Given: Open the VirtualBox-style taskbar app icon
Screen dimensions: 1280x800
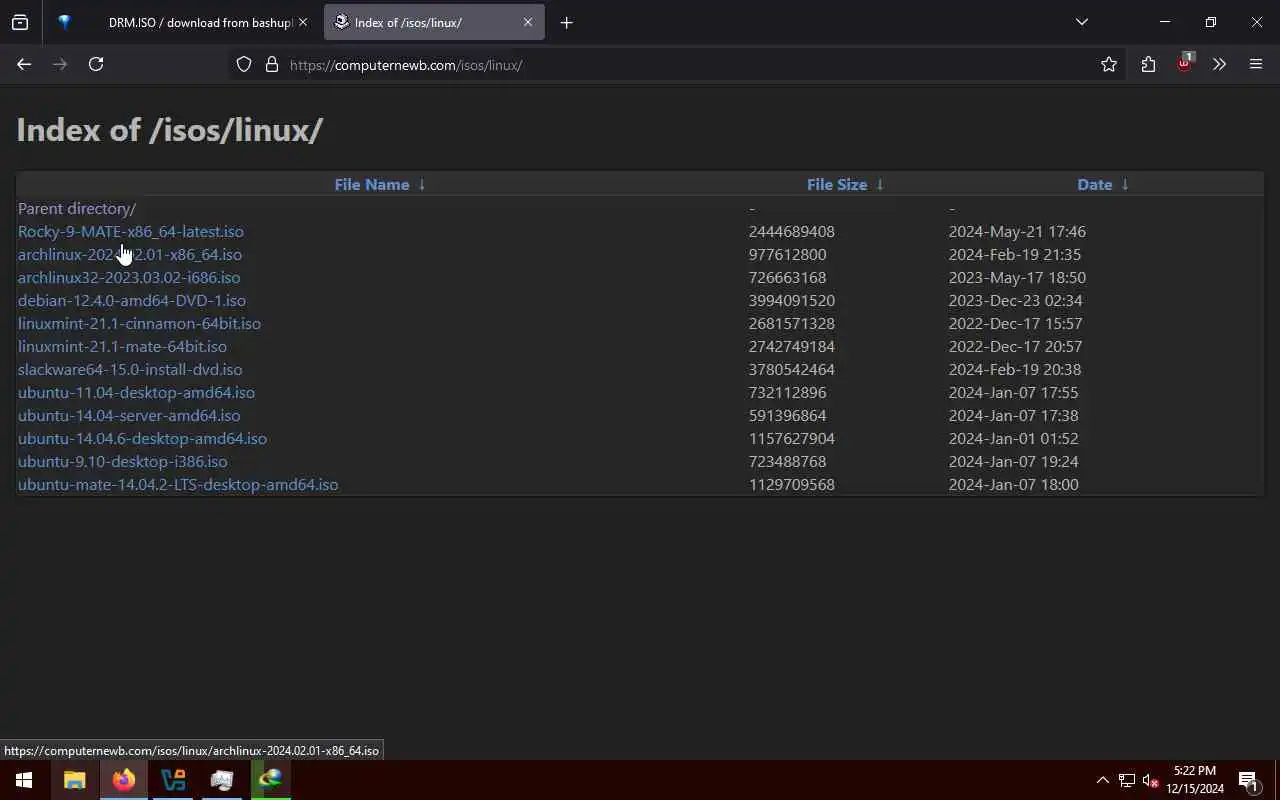Looking at the screenshot, I should (x=173, y=780).
